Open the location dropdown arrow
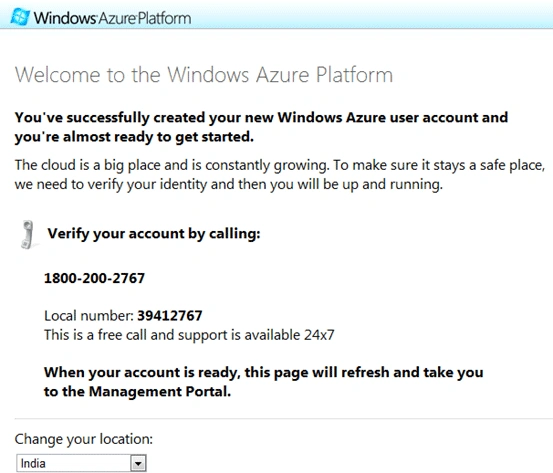The image size is (553, 473). point(138,463)
